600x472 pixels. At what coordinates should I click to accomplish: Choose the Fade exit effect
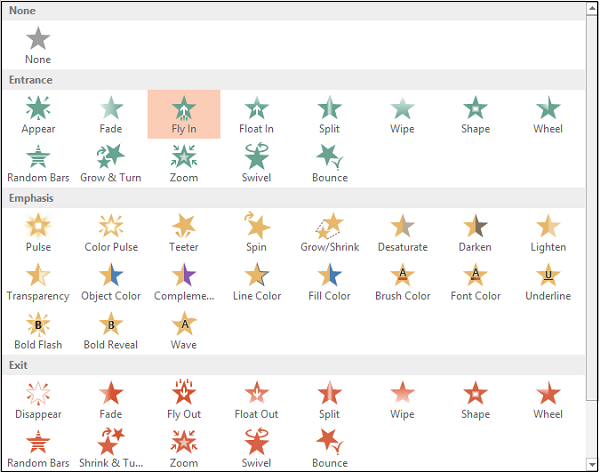tap(111, 400)
